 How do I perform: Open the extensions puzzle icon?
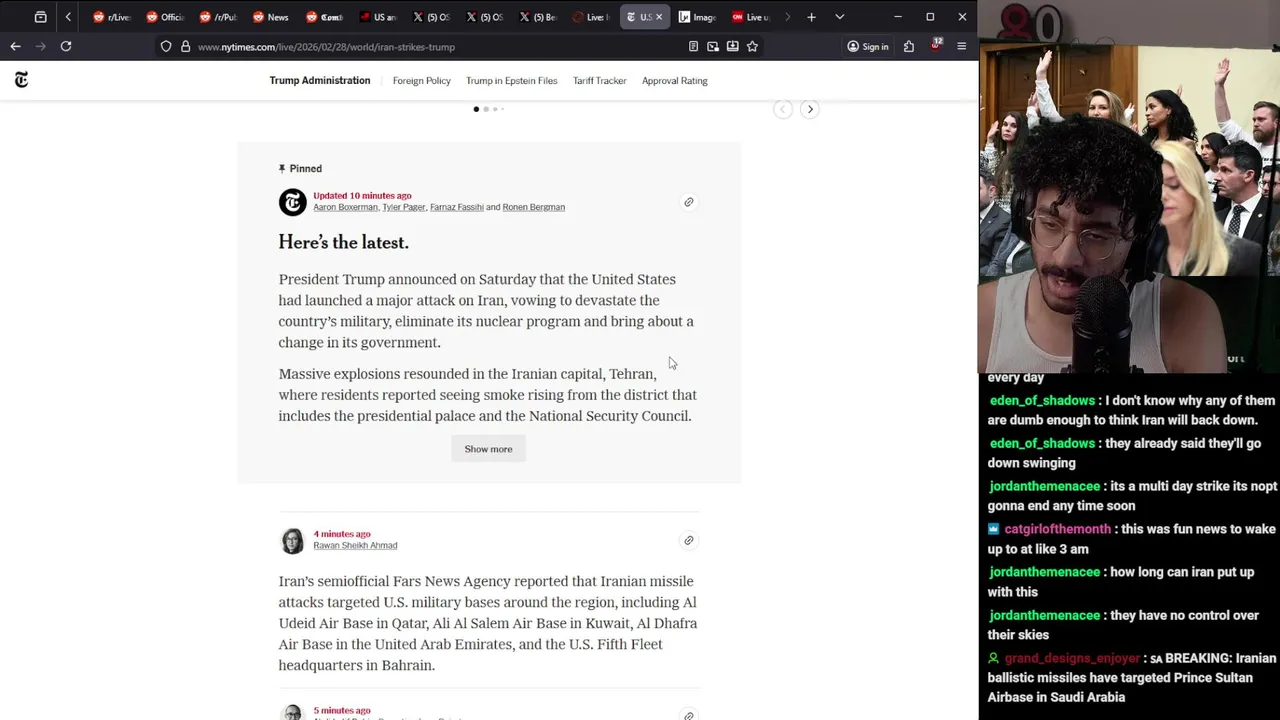[x=909, y=46]
